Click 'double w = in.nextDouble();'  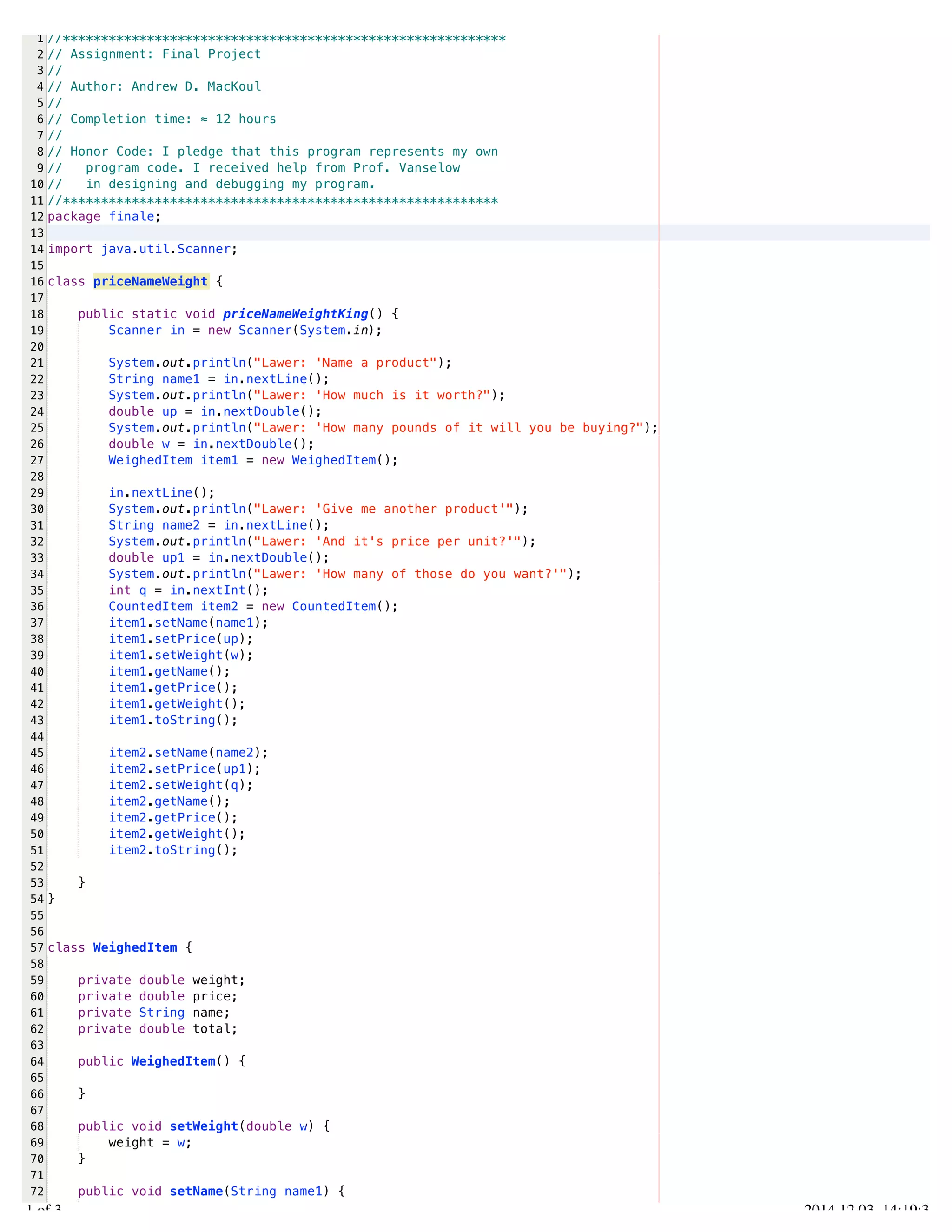coord(211,444)
